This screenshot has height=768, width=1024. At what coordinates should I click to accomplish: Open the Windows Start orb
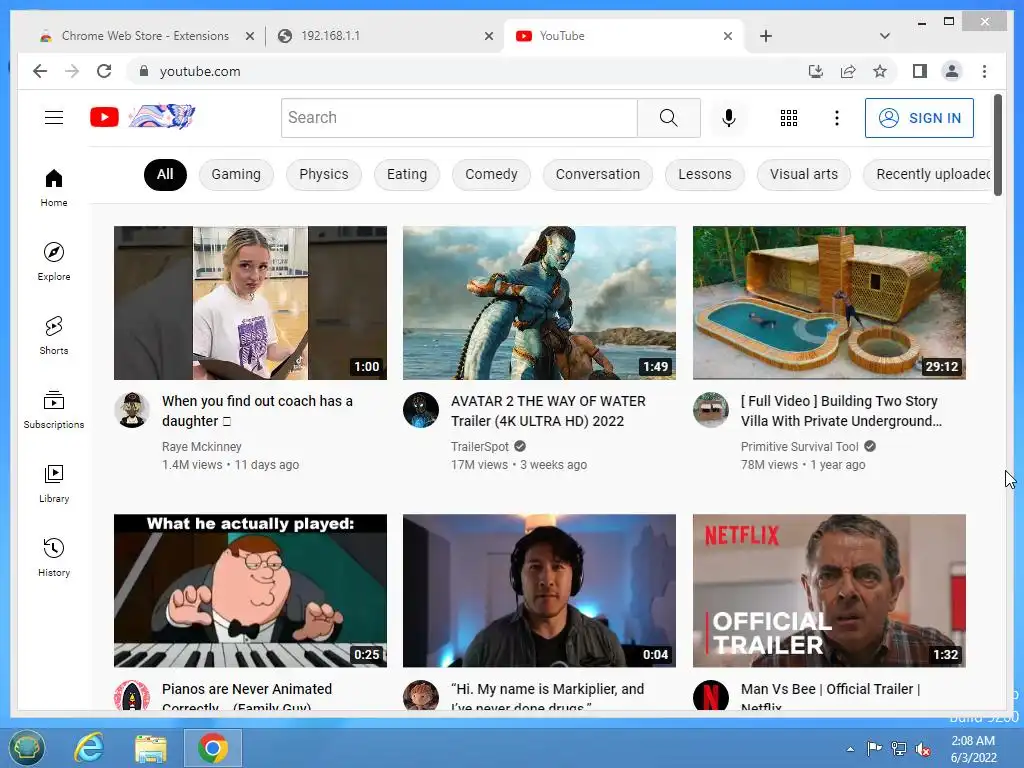click(x=26, y=748)
